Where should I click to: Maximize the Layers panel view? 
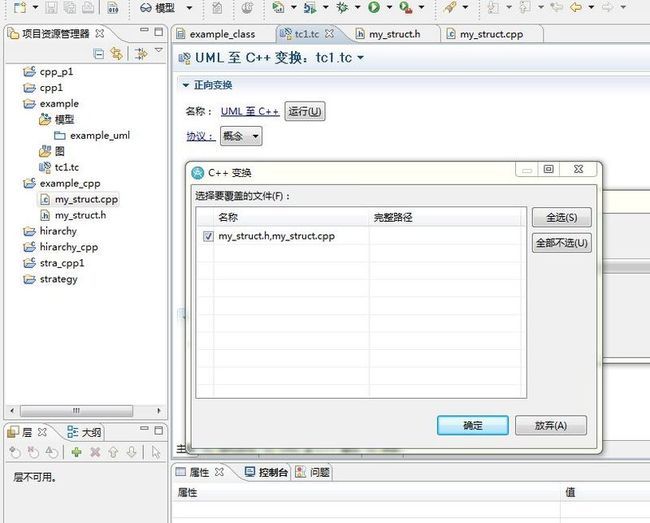tap(158, 431)
